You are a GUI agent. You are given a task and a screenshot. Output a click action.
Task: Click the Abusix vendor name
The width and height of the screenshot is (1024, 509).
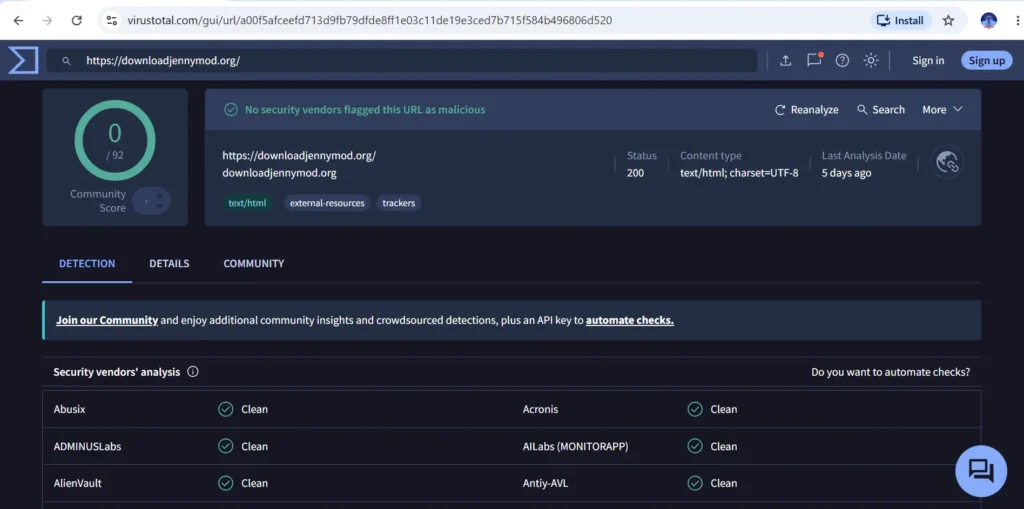point(69,409)
